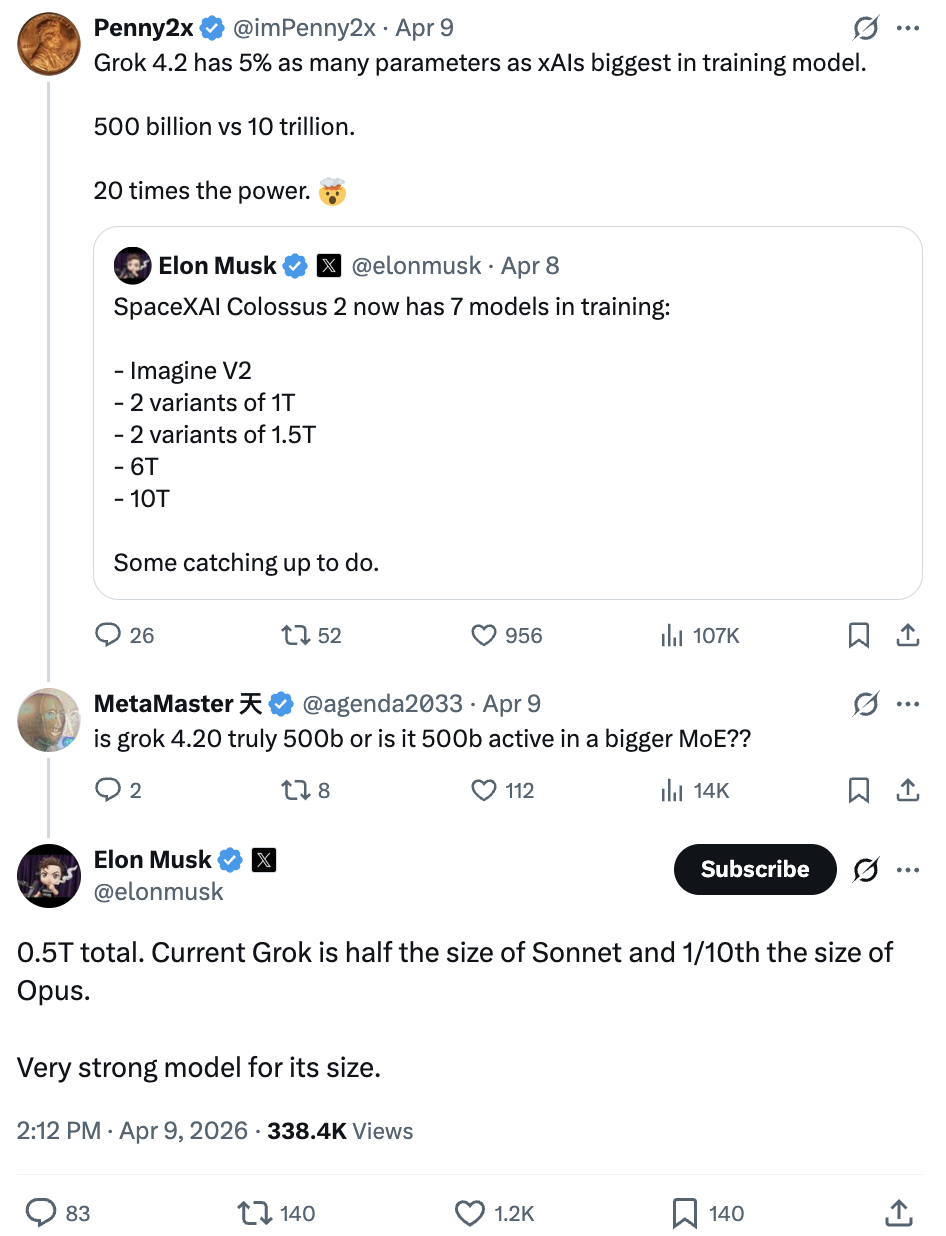Reply to Penny2x's post
Screen dimensions: 946x1236
click(108, 635)
